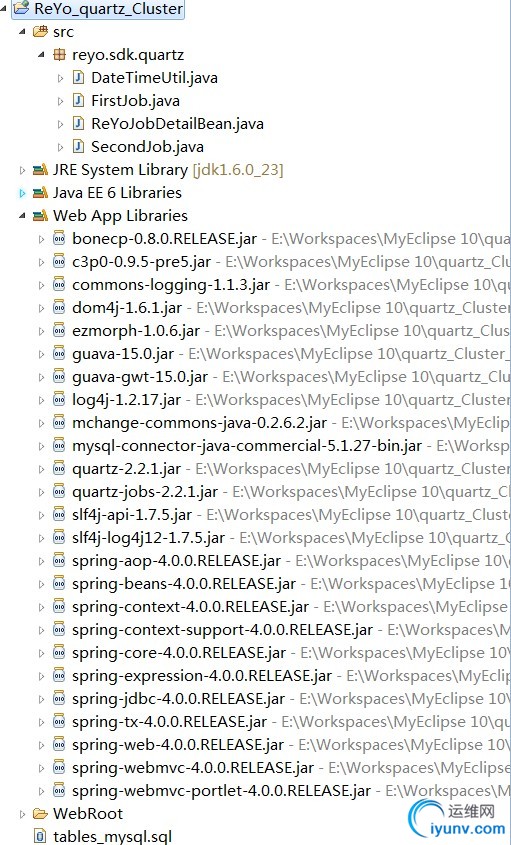Image resolution: width=511 pixels, height=845 pixels.
Task: Select SecondJob.java in the tree
Action: point(147,147)
